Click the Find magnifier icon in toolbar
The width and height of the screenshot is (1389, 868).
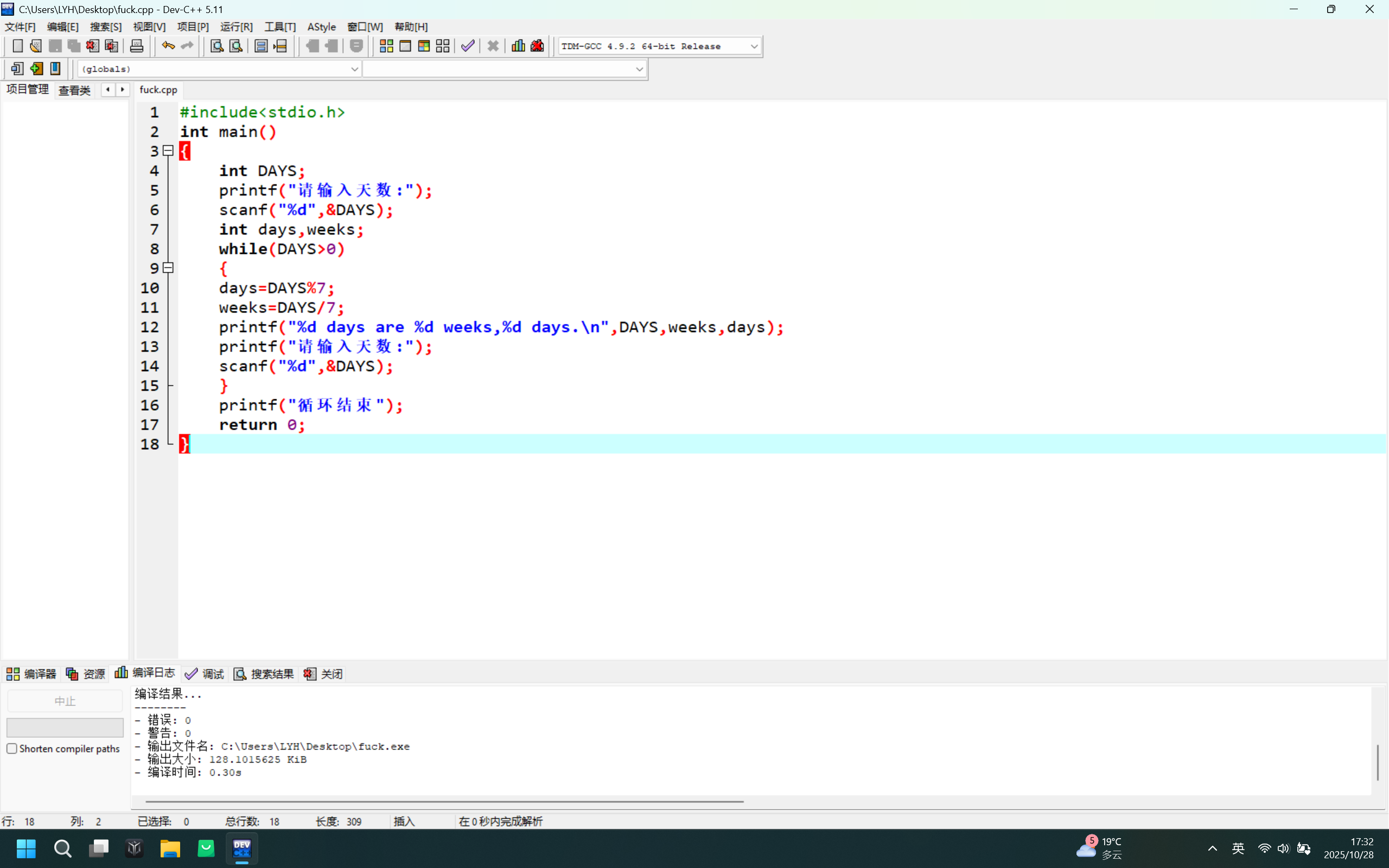pos(216,46)
